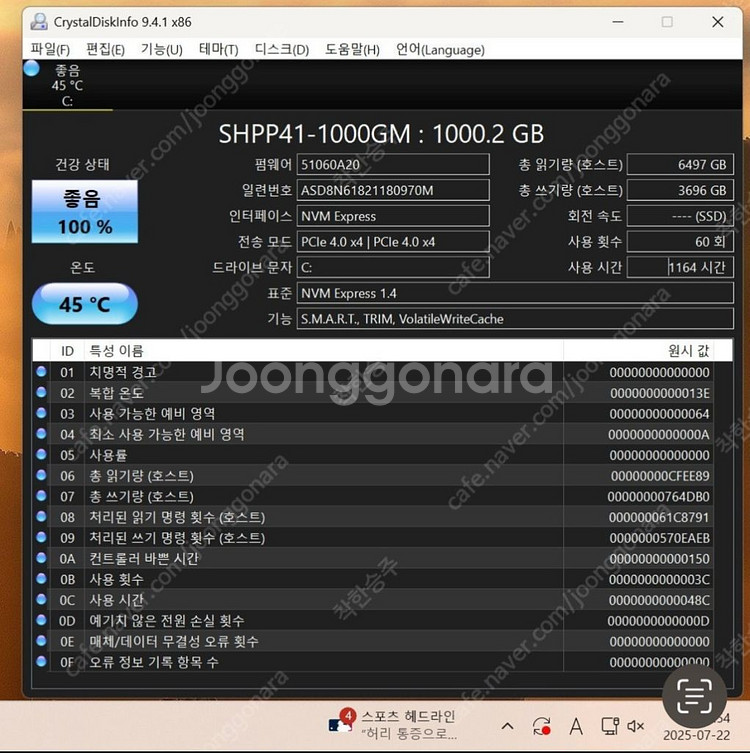The width and height of the screenshot is (750, 753).
Task: Click raw value 000000061C8791
Action: click(659, 517)
